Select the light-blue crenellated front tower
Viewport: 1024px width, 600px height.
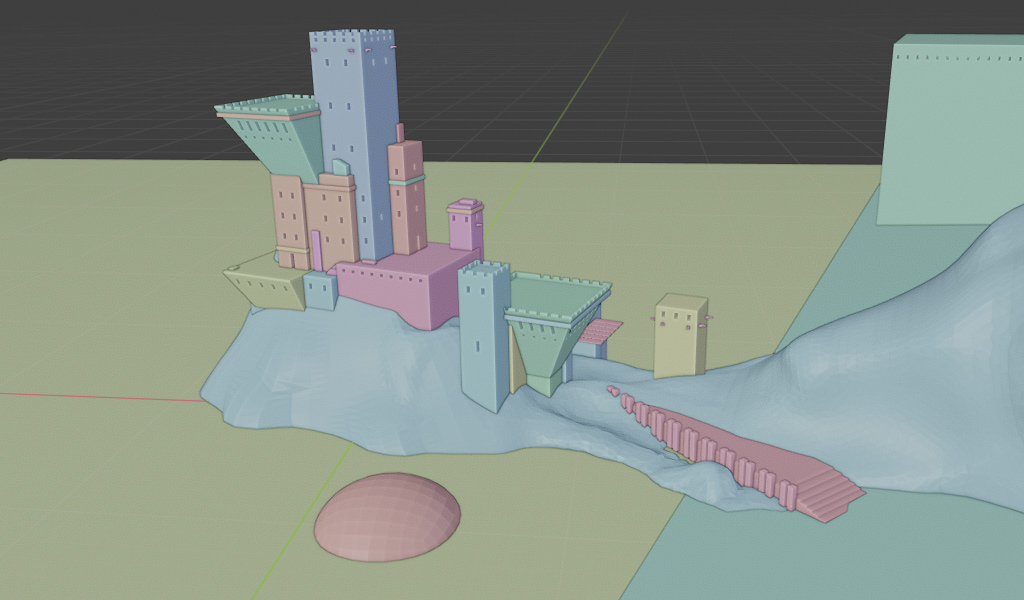click(484, 336)
